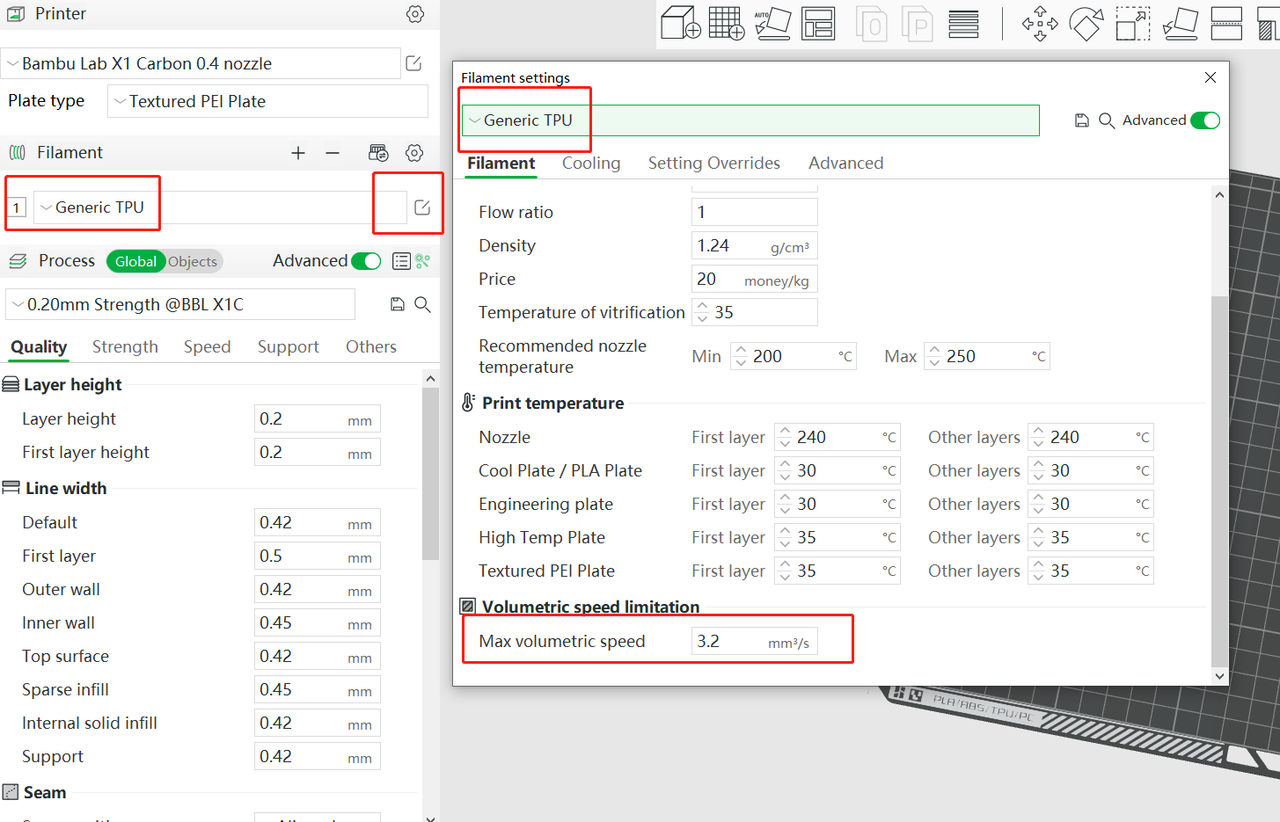This screenshot has width=1280, height=822.
Task: Open Generic TPU preset dropdown in Filament settings
Action: (751, 120)
